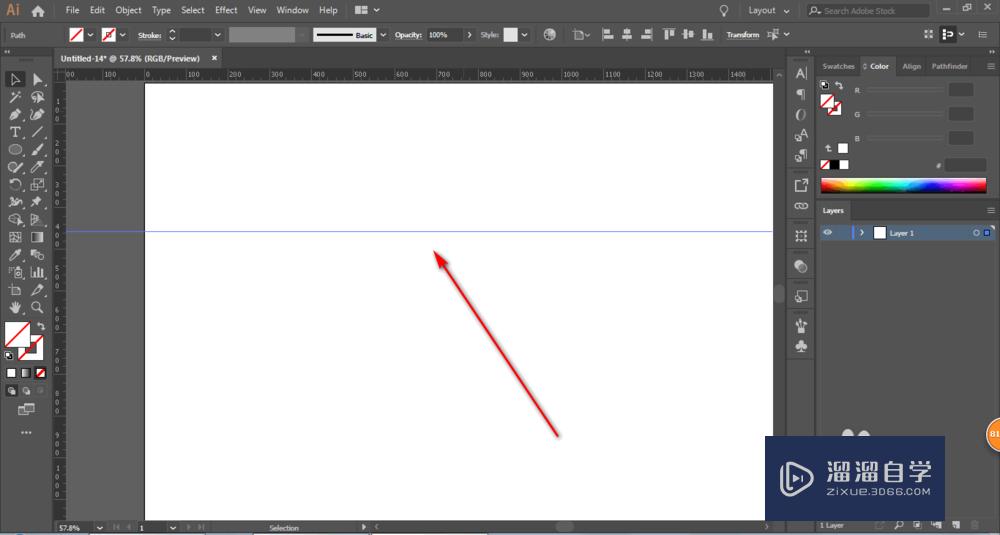Select the Zoom tool
Viewport: 1000px width, 535px height.
(38, 307)
